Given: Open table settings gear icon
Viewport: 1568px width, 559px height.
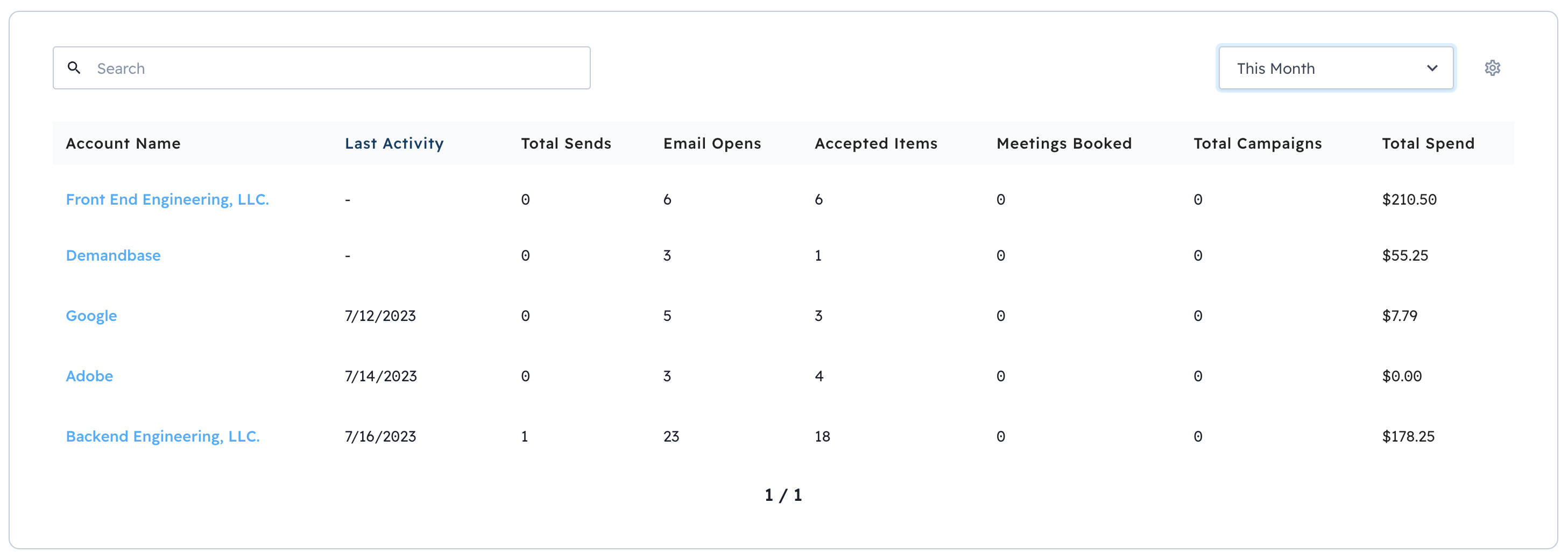Looking at the screenshot, I should coord(1492,68).
